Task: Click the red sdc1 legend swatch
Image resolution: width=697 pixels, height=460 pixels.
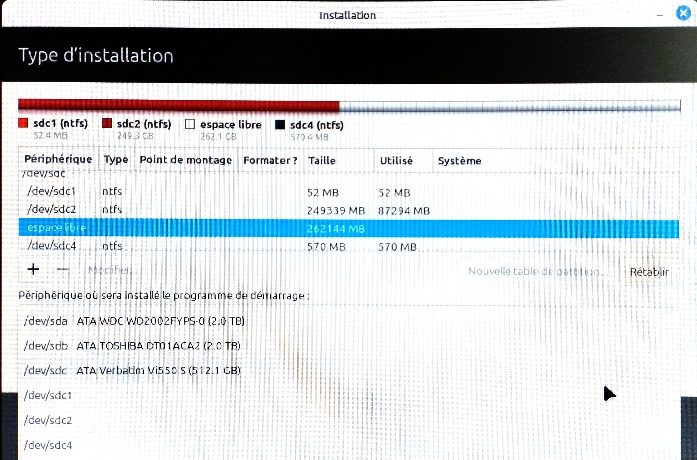Action: [24, 125]
